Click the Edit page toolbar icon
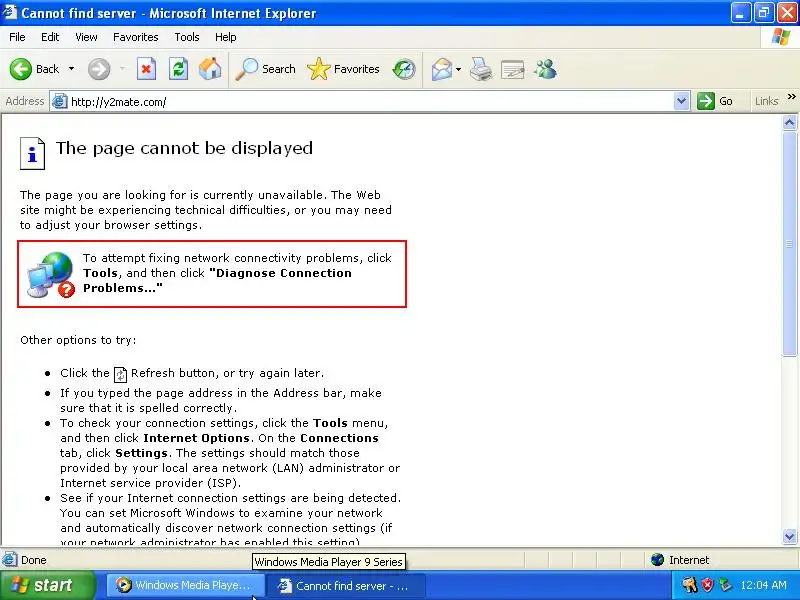 [x=513, y=69]
